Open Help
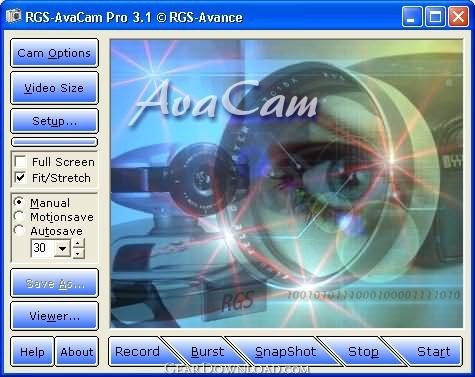The image size is (475, 377). point(32,352)
